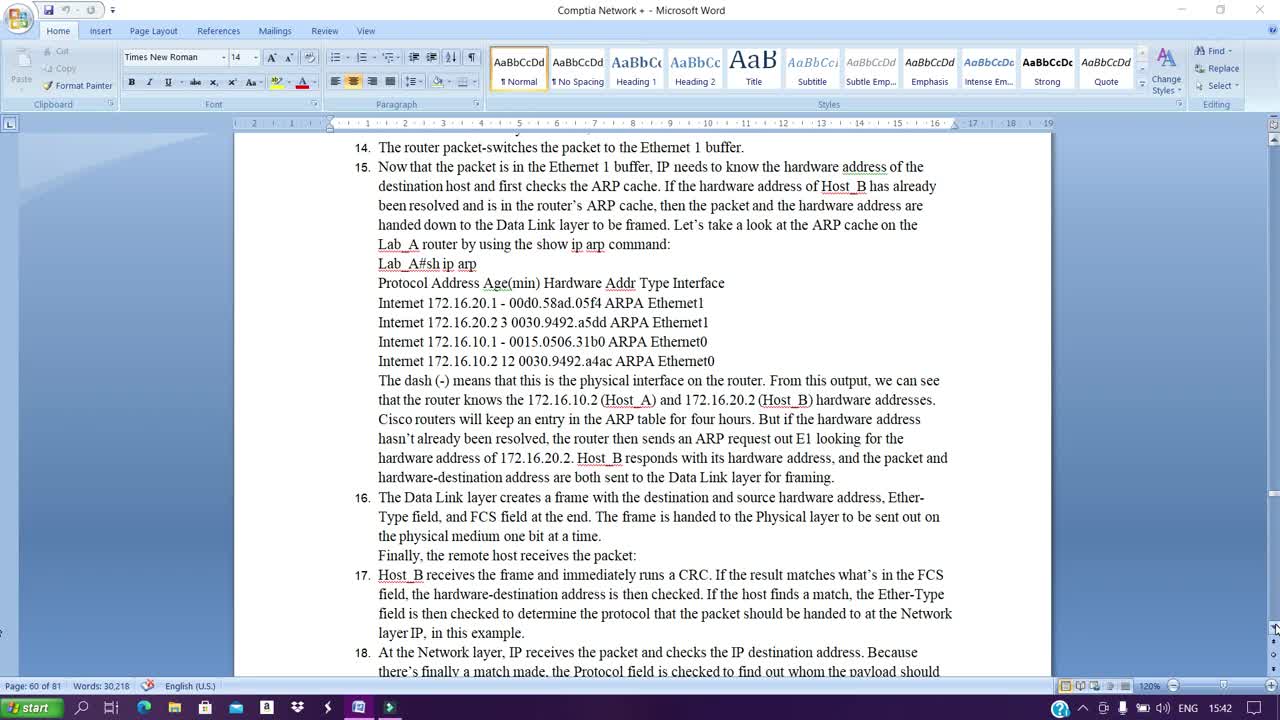The height and width of the screenshot is (720, 1280).
Task: Switch to the Page Layout tab
Action: point(153,31)
